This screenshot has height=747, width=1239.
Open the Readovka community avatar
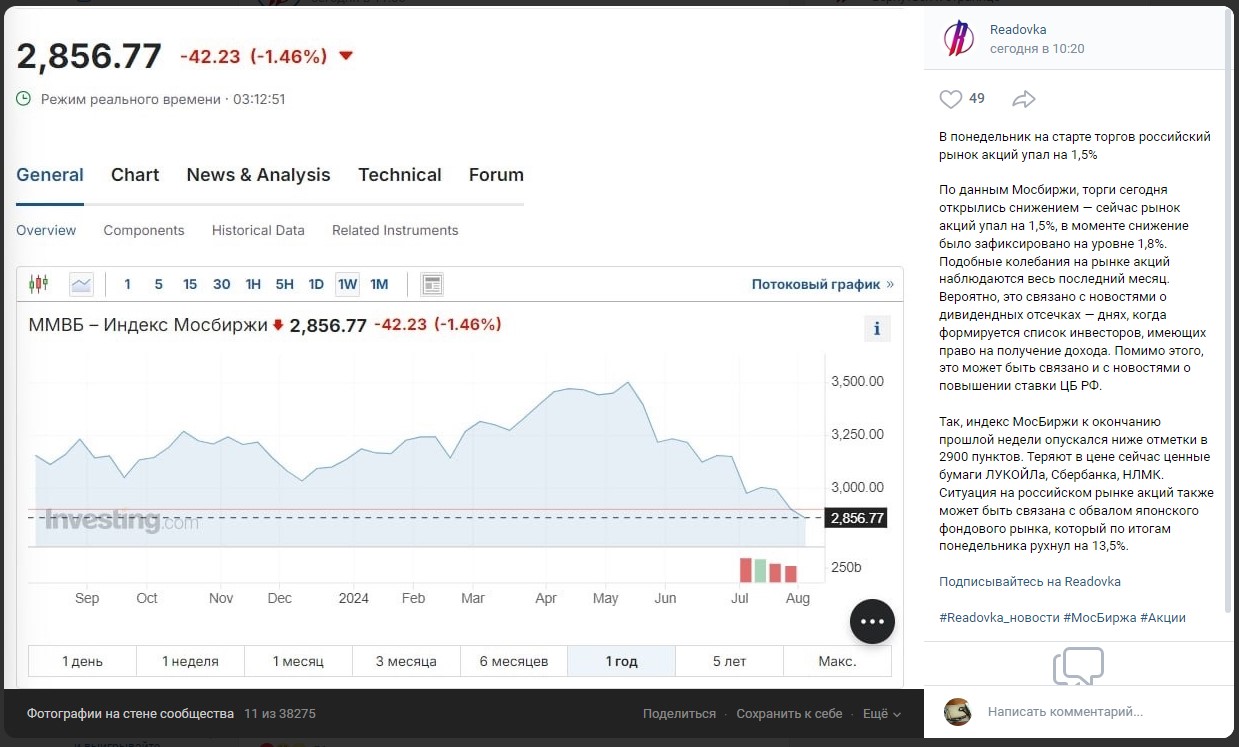coord(959,38)
